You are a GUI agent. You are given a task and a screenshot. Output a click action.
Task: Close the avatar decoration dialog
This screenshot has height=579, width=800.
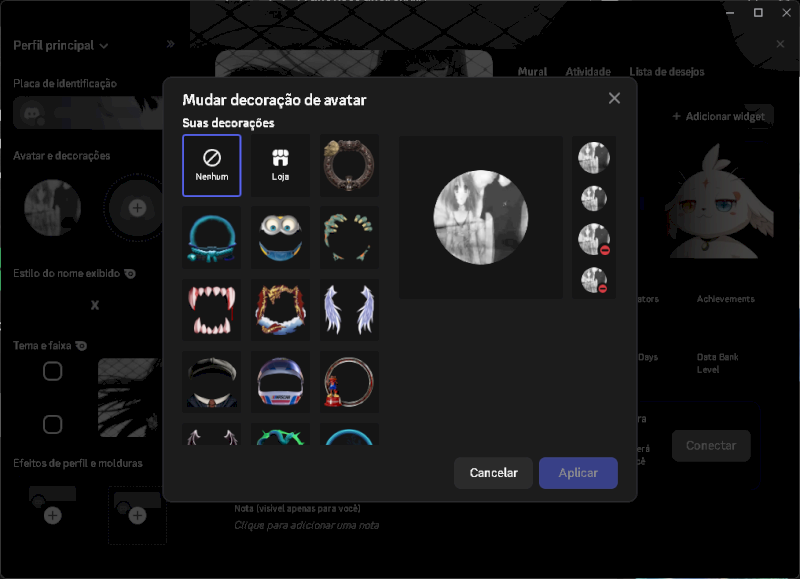(614, 98)
